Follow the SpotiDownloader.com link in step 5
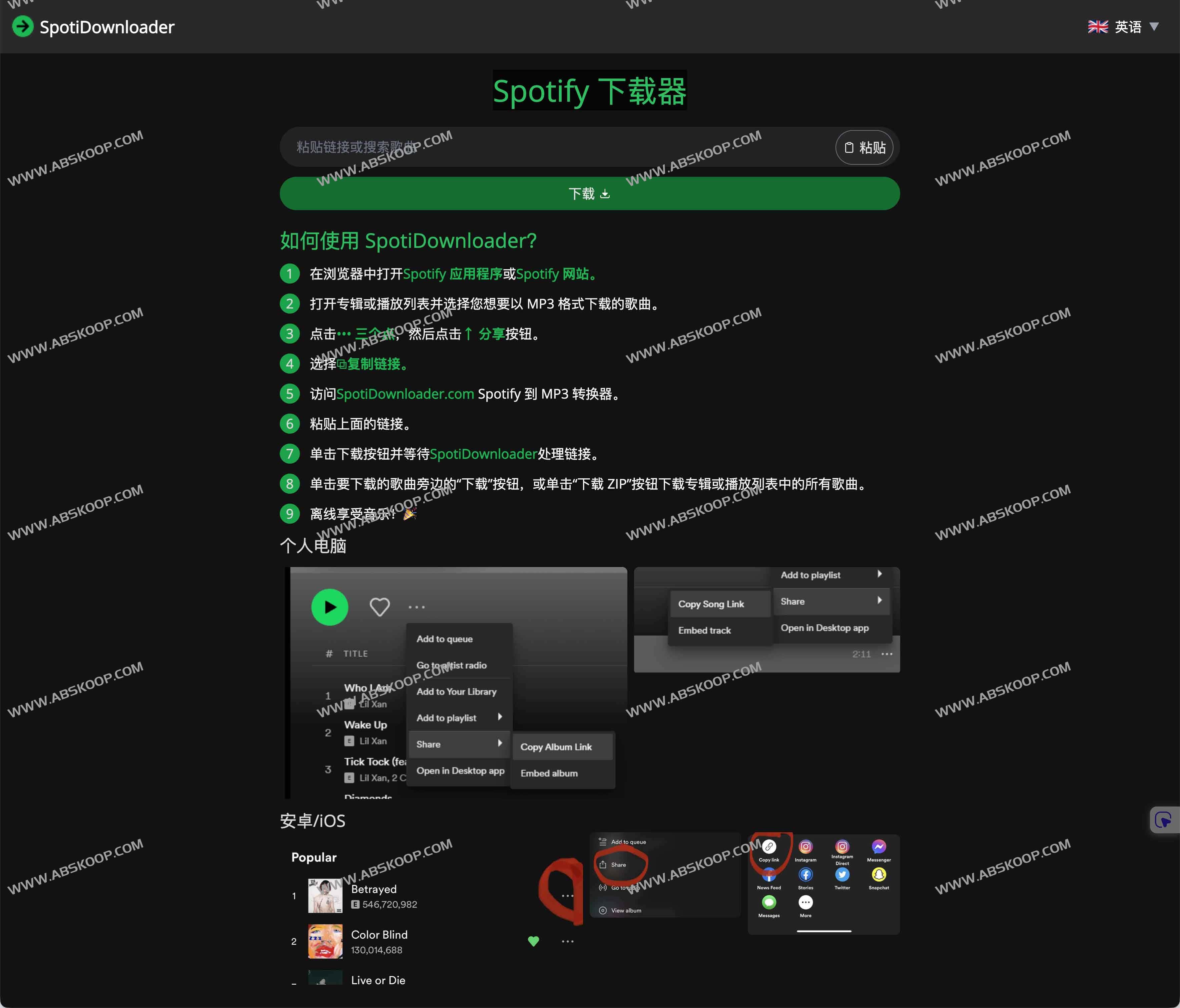This screenshot has height=1008, width=1180. 405,394
